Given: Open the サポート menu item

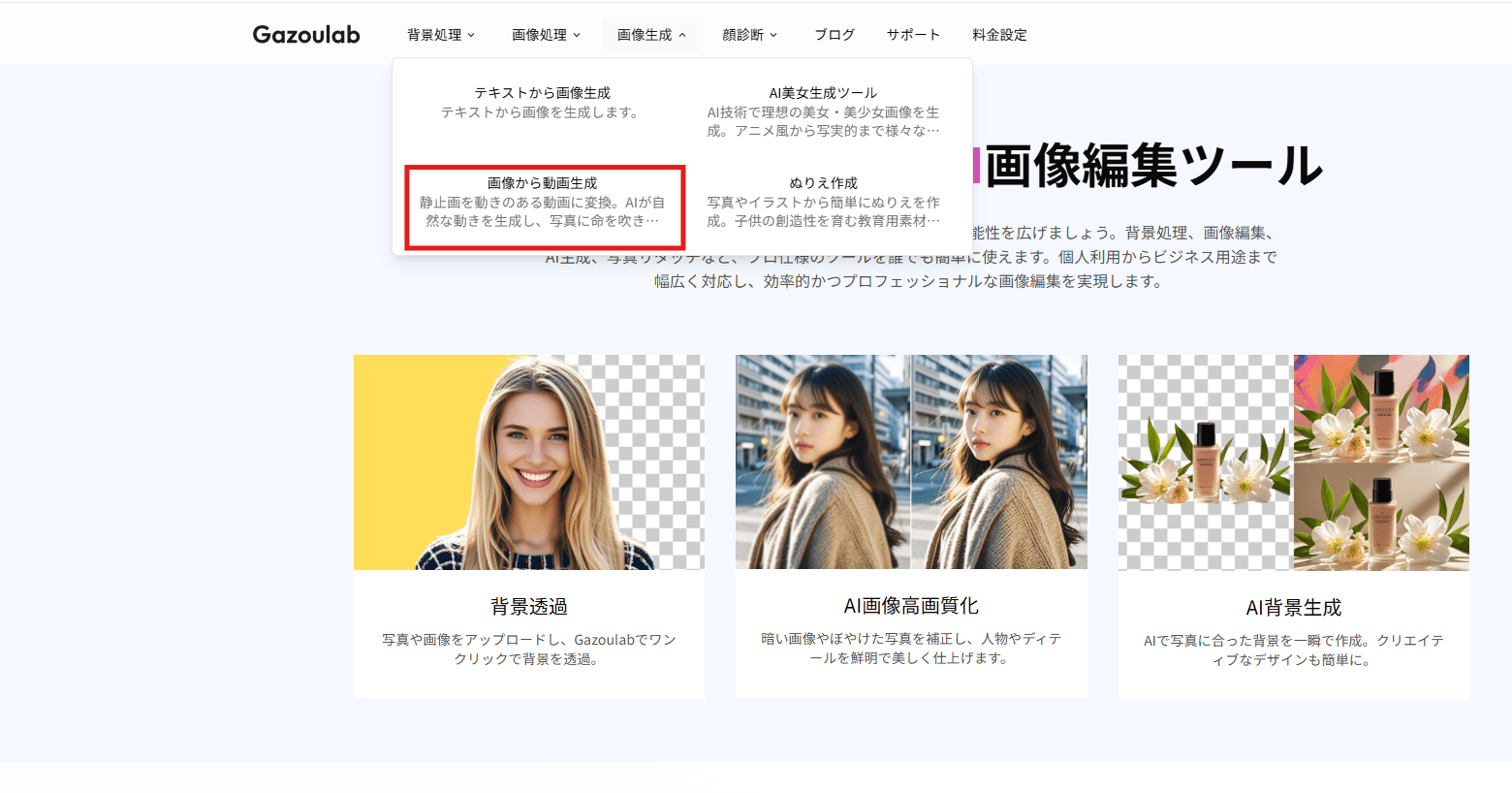Looking at the screenshot, I should coord(912,34).
